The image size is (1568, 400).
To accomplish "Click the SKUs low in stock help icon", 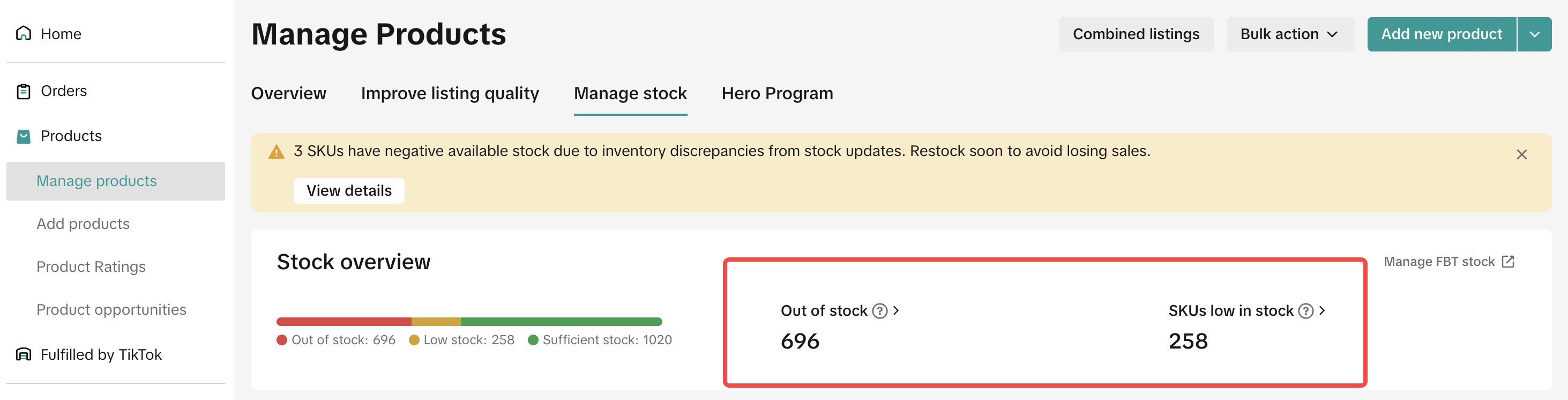I will point(1305,311).
